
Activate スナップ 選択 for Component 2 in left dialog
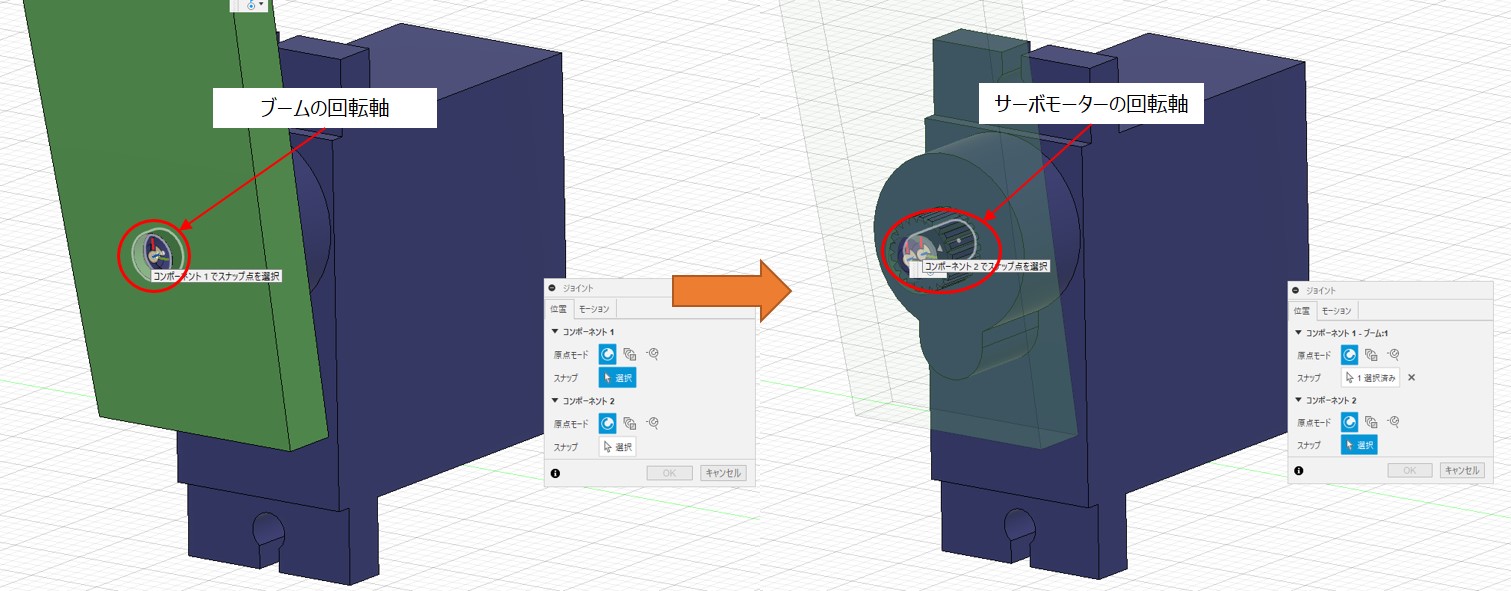pyautogui.click(x=617, y=447)
